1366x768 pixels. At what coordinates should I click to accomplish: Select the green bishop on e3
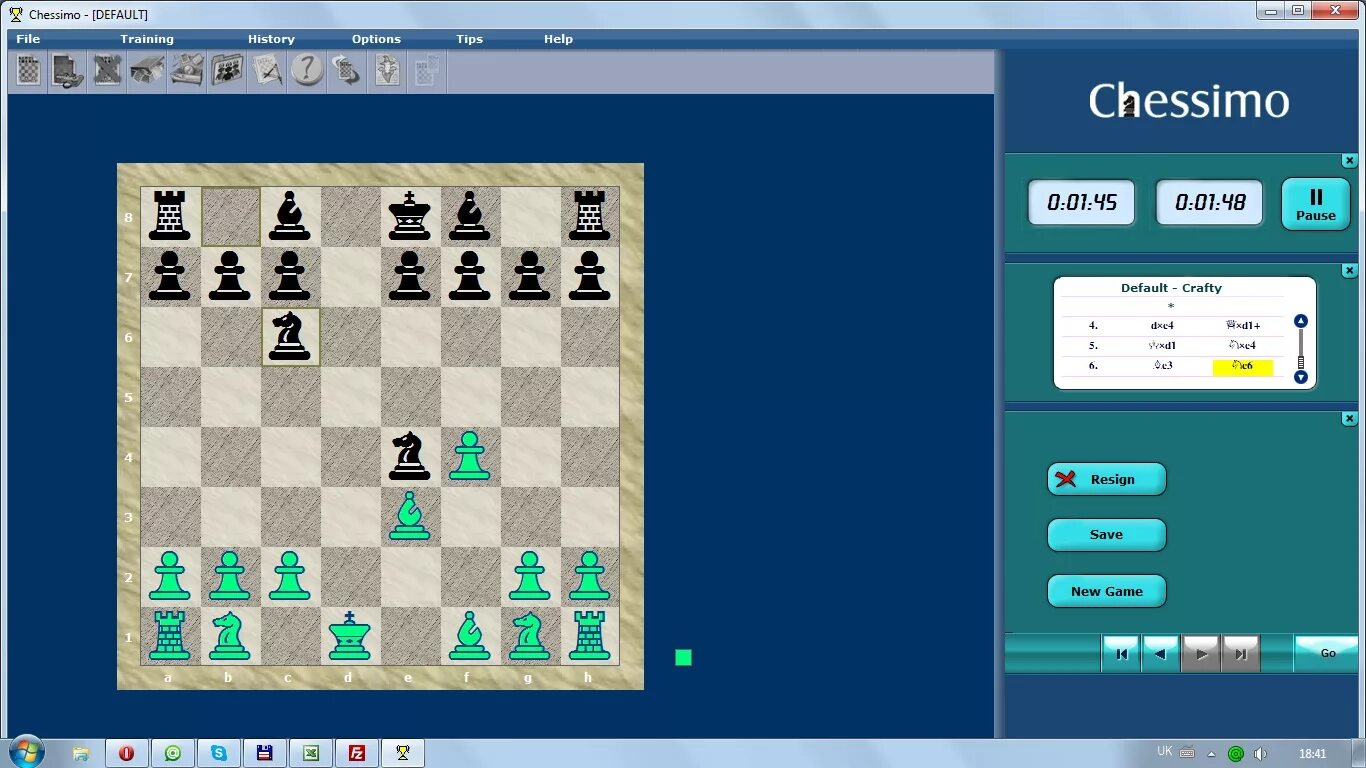click(410, 517)
